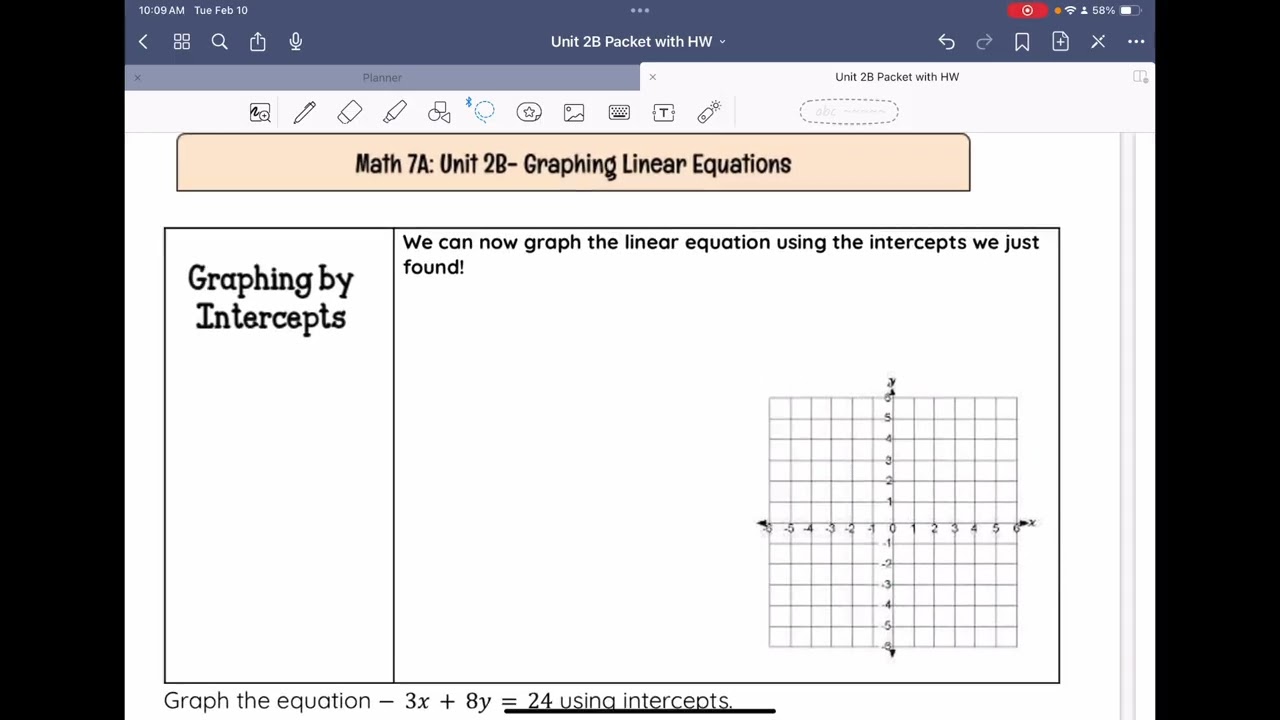
Task: Switch to the Planner tab
Action: click(x=382, y=77)
